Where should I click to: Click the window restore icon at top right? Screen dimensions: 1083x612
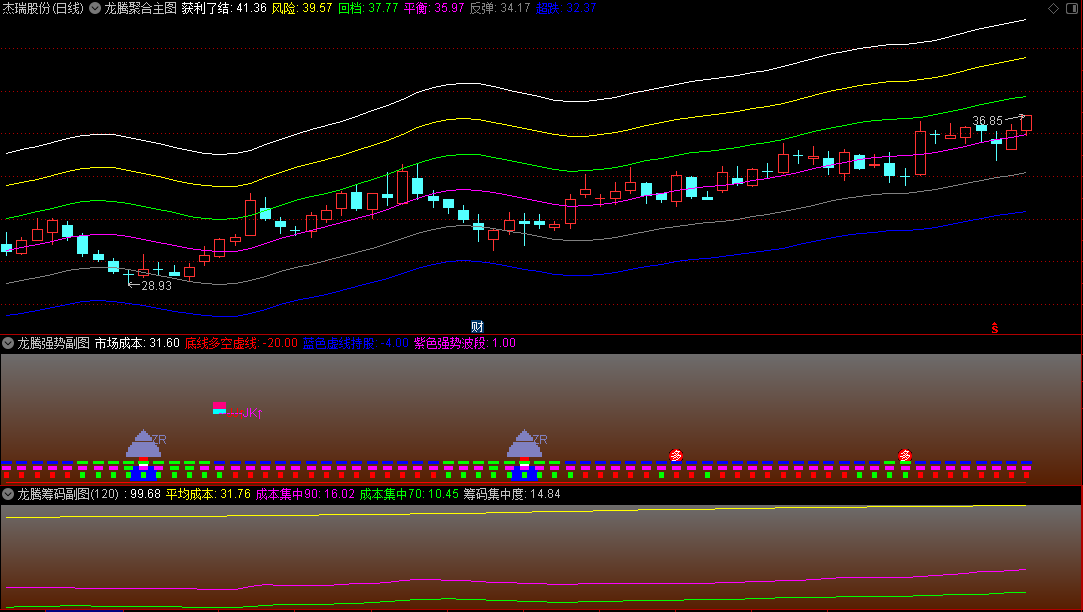(x=1072, y=8)
